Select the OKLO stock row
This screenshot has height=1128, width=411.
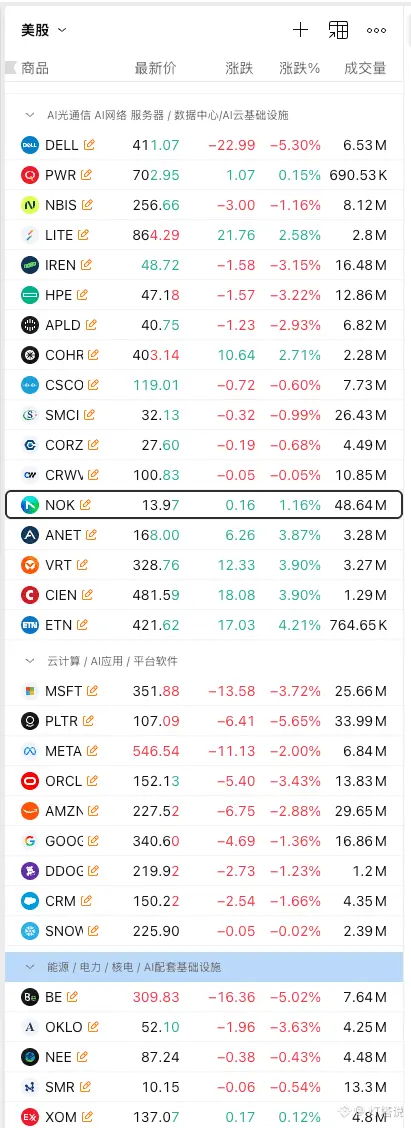pyautogui.click(x=204, y=1027)
